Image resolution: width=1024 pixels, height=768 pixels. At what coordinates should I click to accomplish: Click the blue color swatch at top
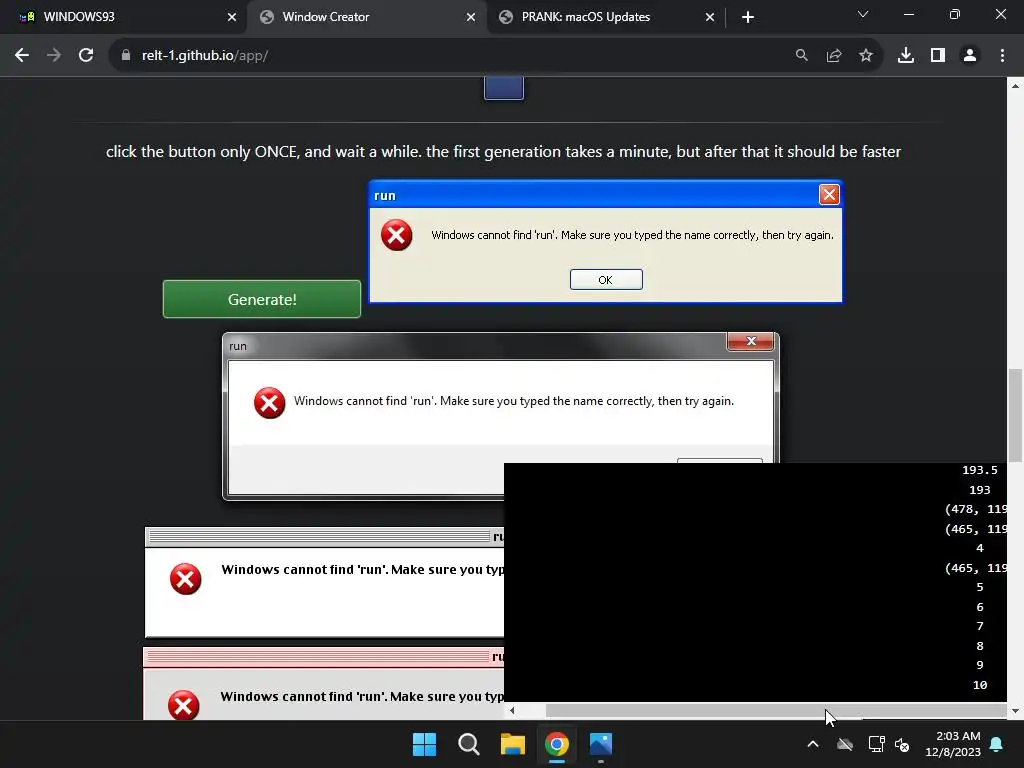tap(504, 88)
